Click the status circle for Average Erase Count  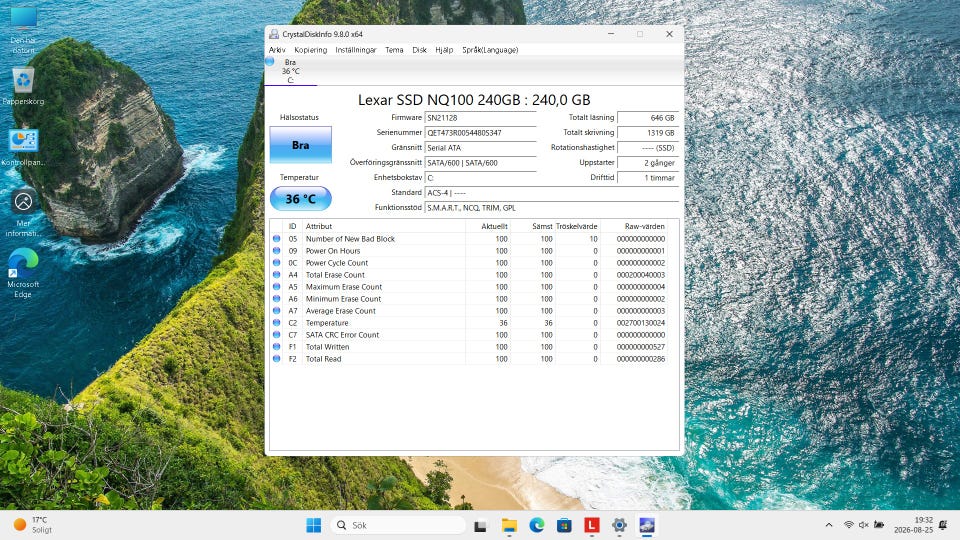click(276, 311)
